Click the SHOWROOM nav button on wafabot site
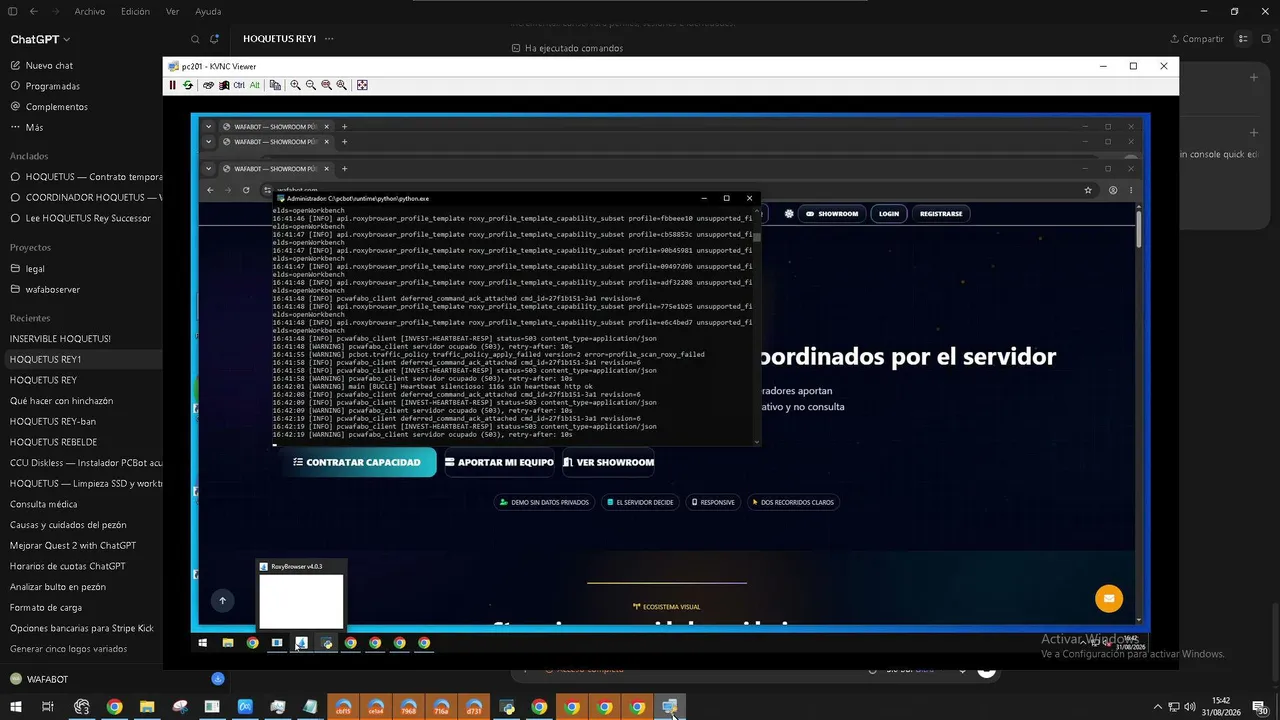The height and width of the screenshot is (720, 1280). (x=832, y=213)
